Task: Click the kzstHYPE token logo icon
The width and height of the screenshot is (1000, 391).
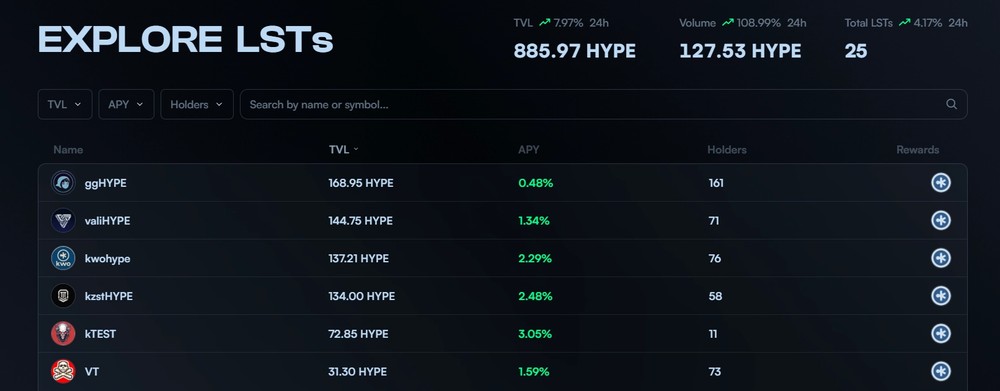Action: tap(63, 296)
